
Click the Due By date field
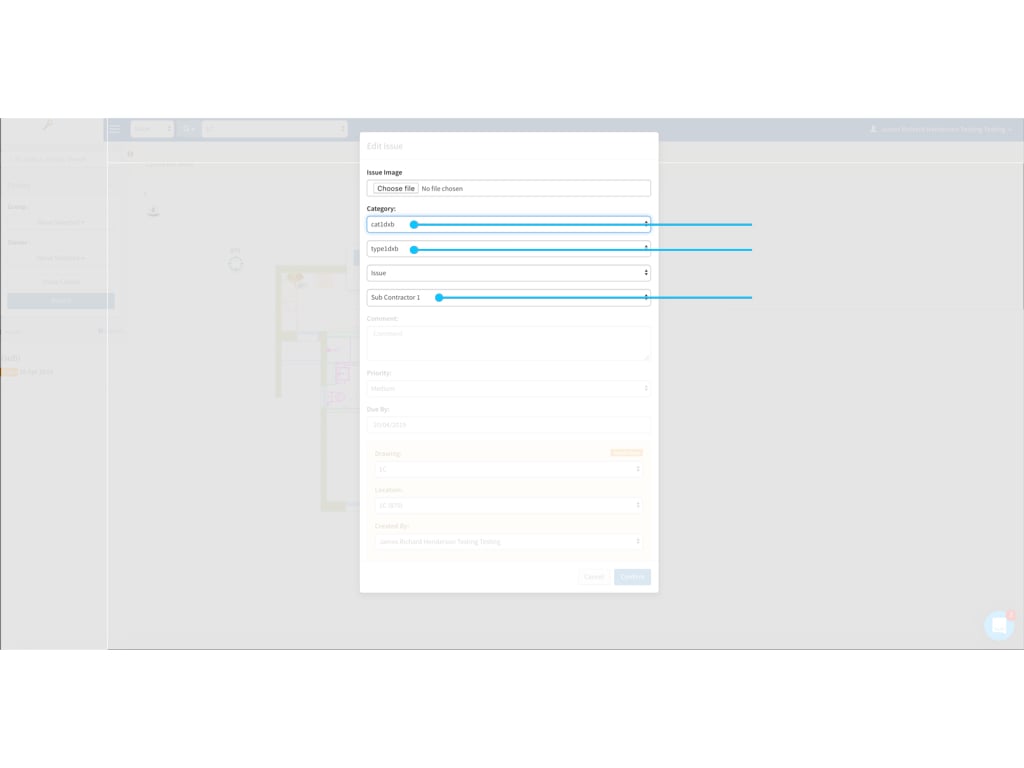(508, 424)
